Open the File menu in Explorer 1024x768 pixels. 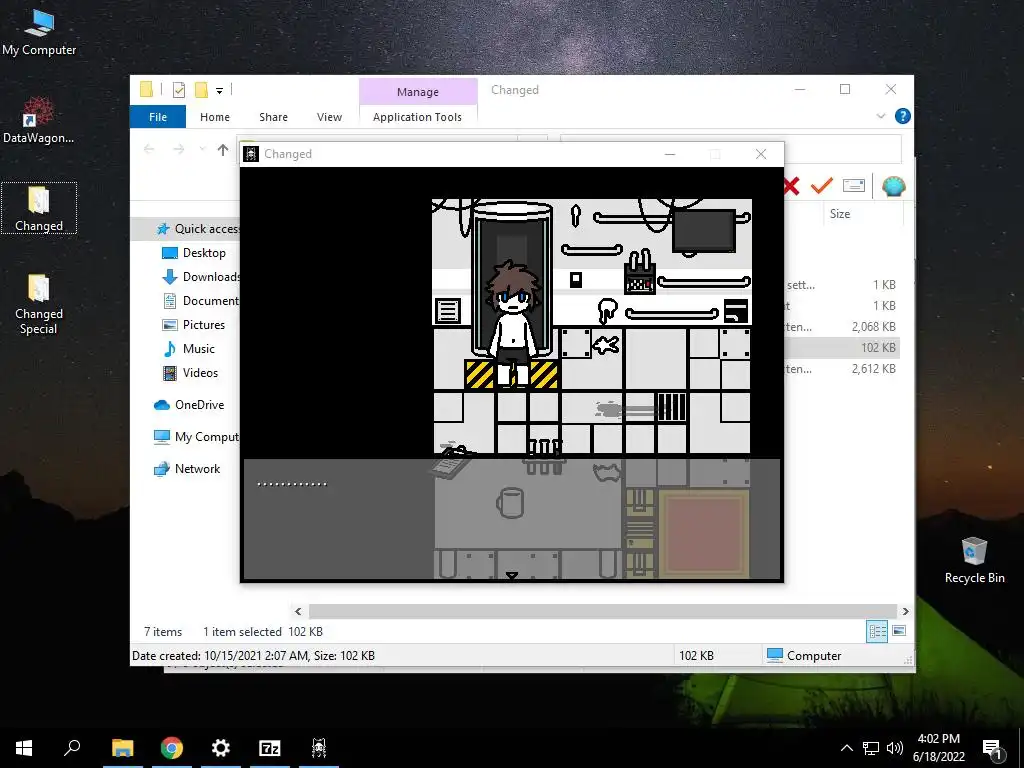(x=157, y=117)
